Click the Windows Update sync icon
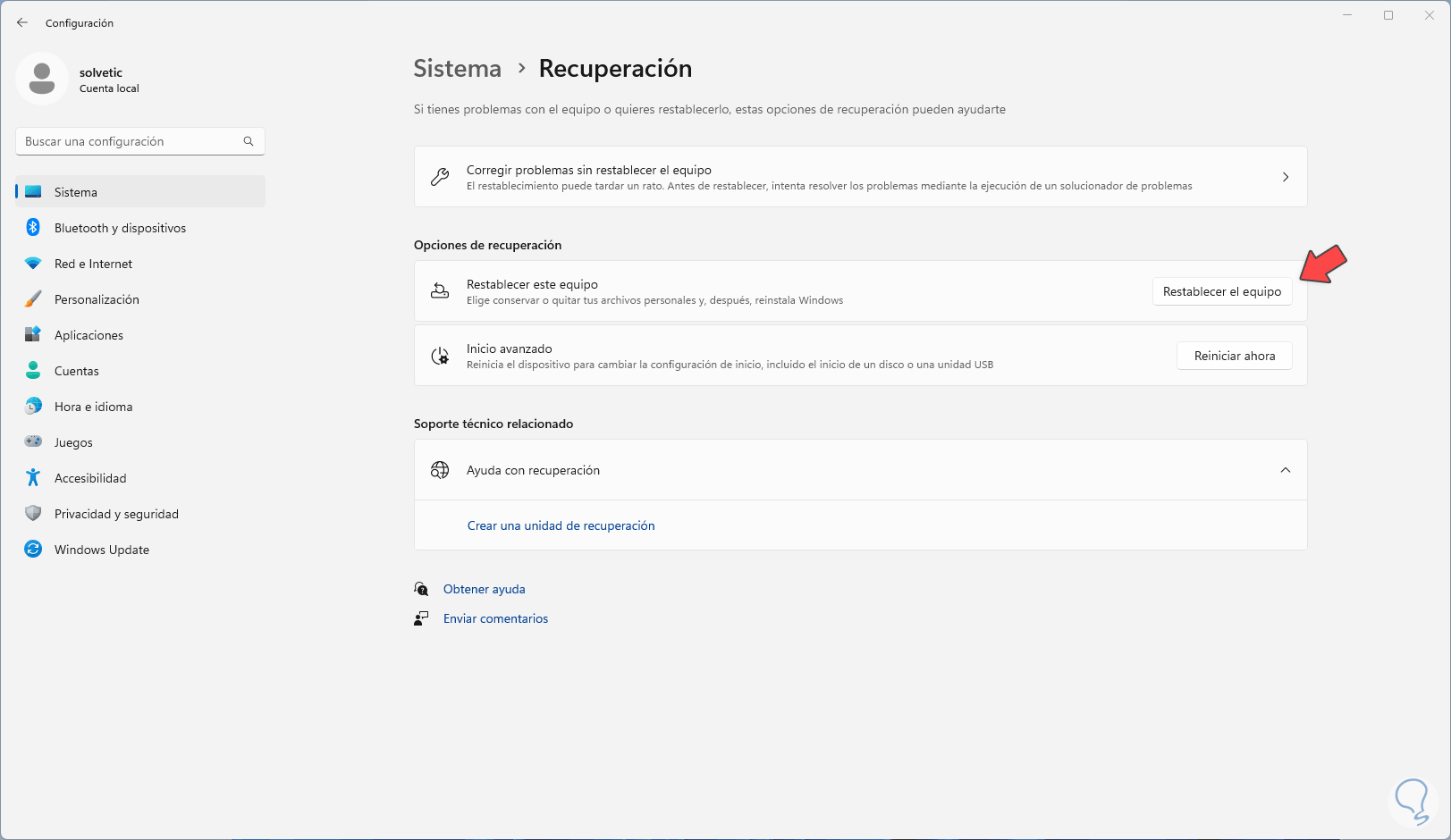The image size is (1451, 840). 33,550
